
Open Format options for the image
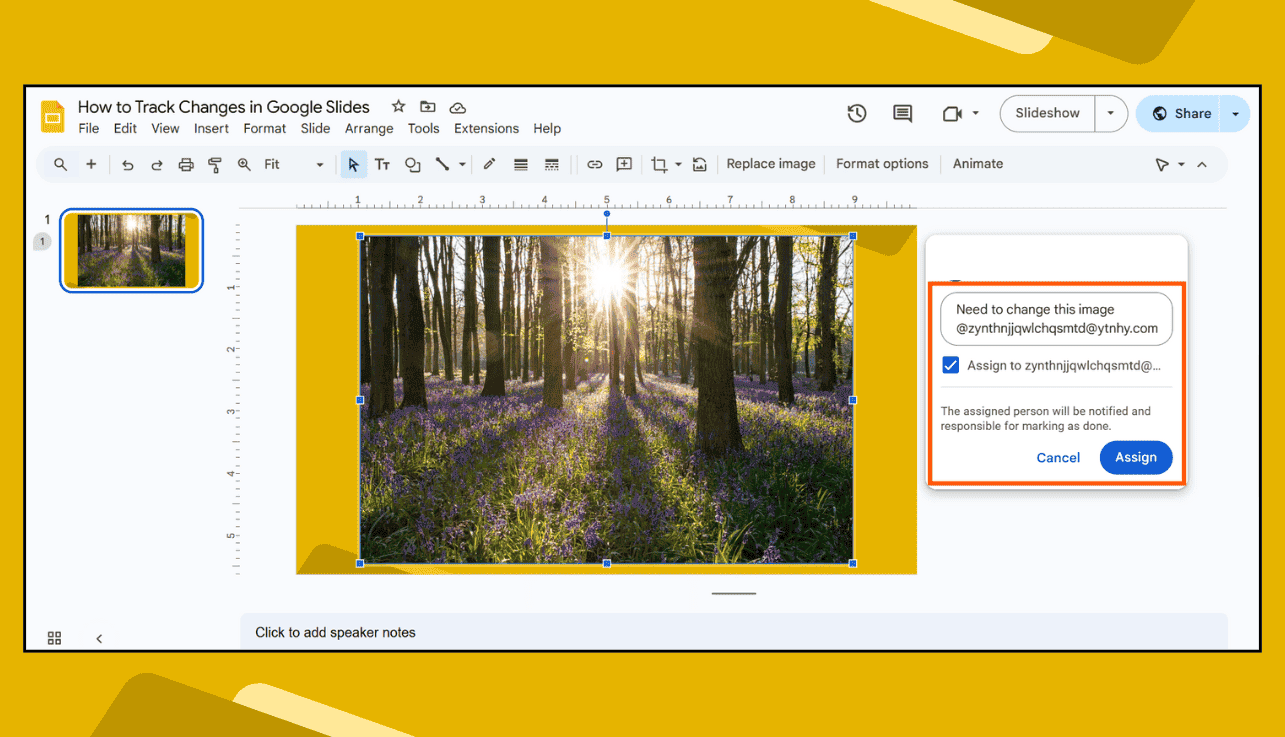[x=882, y=163]
